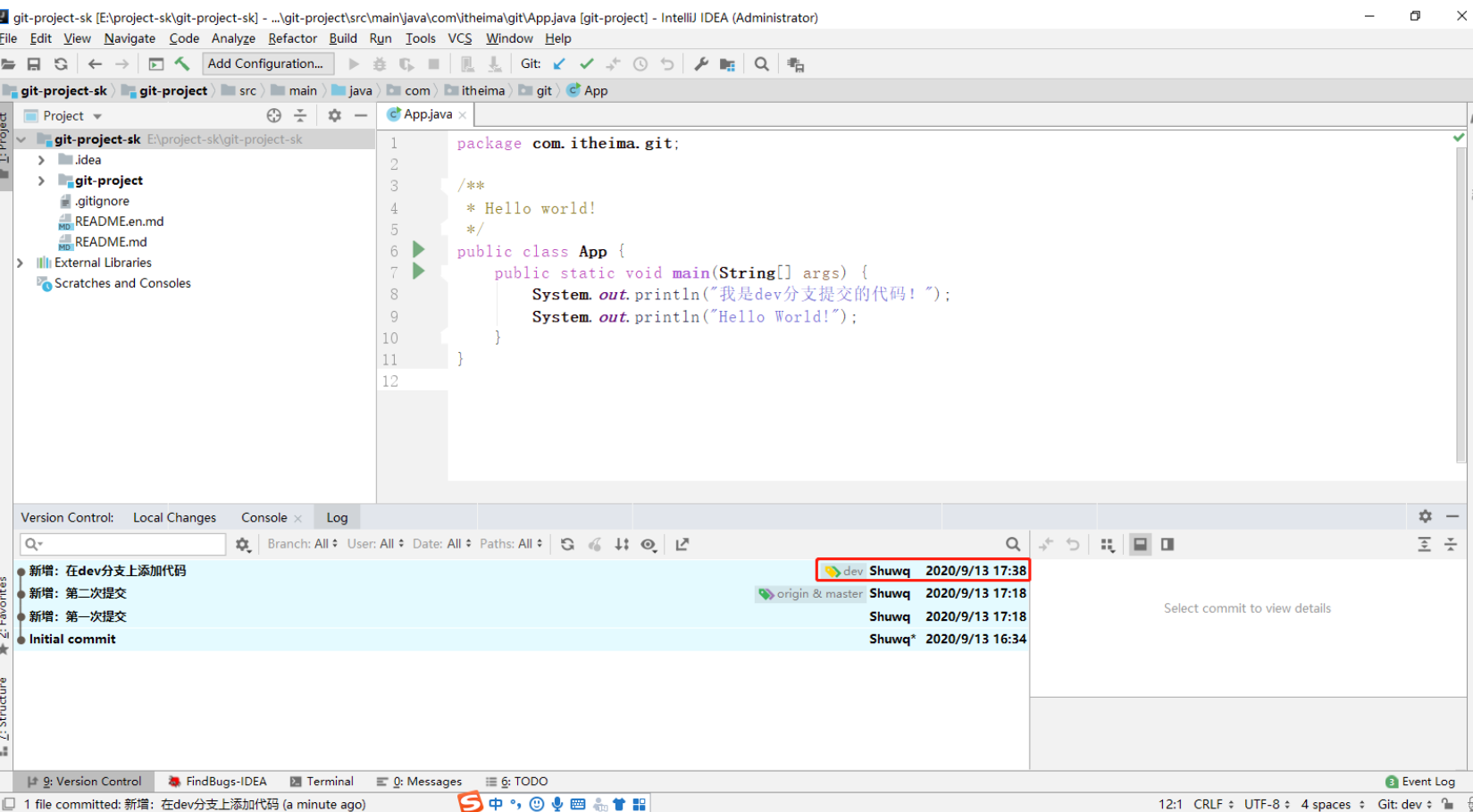Viewport: 1473px width, 812px height.
Task: Open the Event Log panel
Action: (1420, 782)
